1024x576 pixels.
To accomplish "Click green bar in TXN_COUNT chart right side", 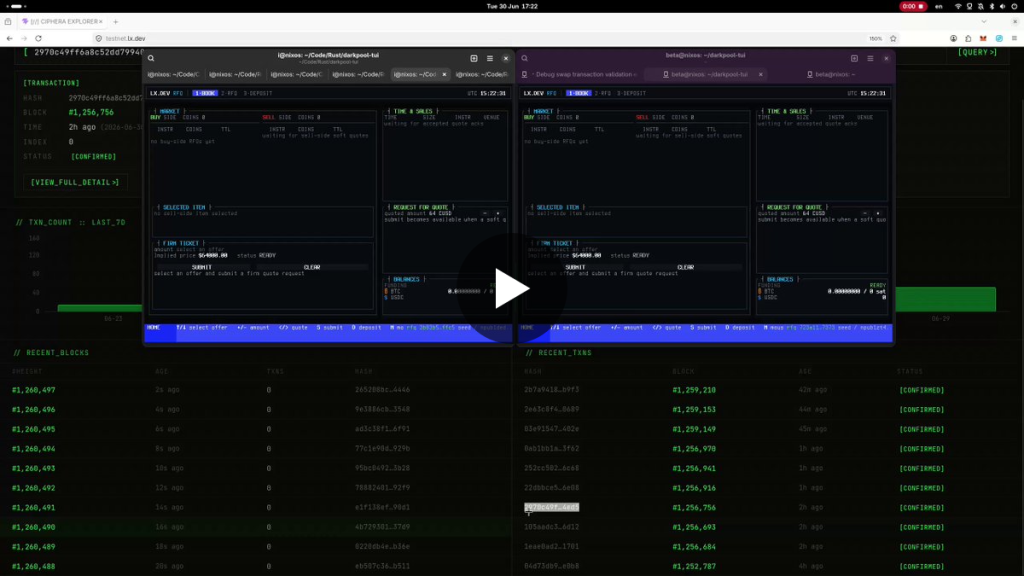I will click(945, 299).
